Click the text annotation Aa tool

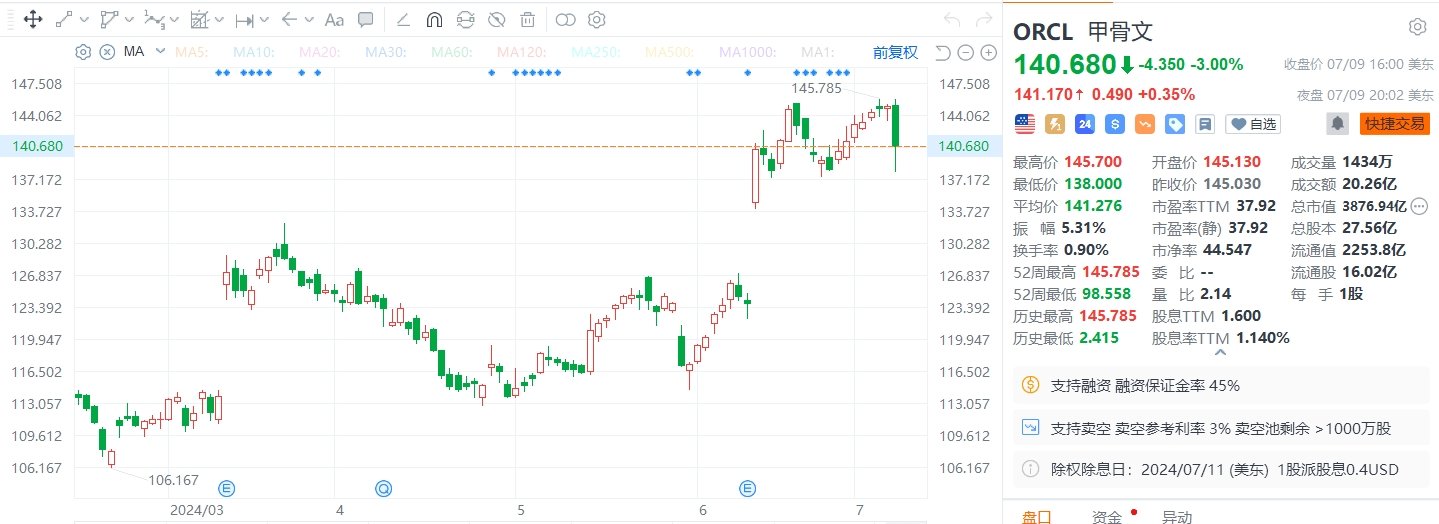coord(335,19)
